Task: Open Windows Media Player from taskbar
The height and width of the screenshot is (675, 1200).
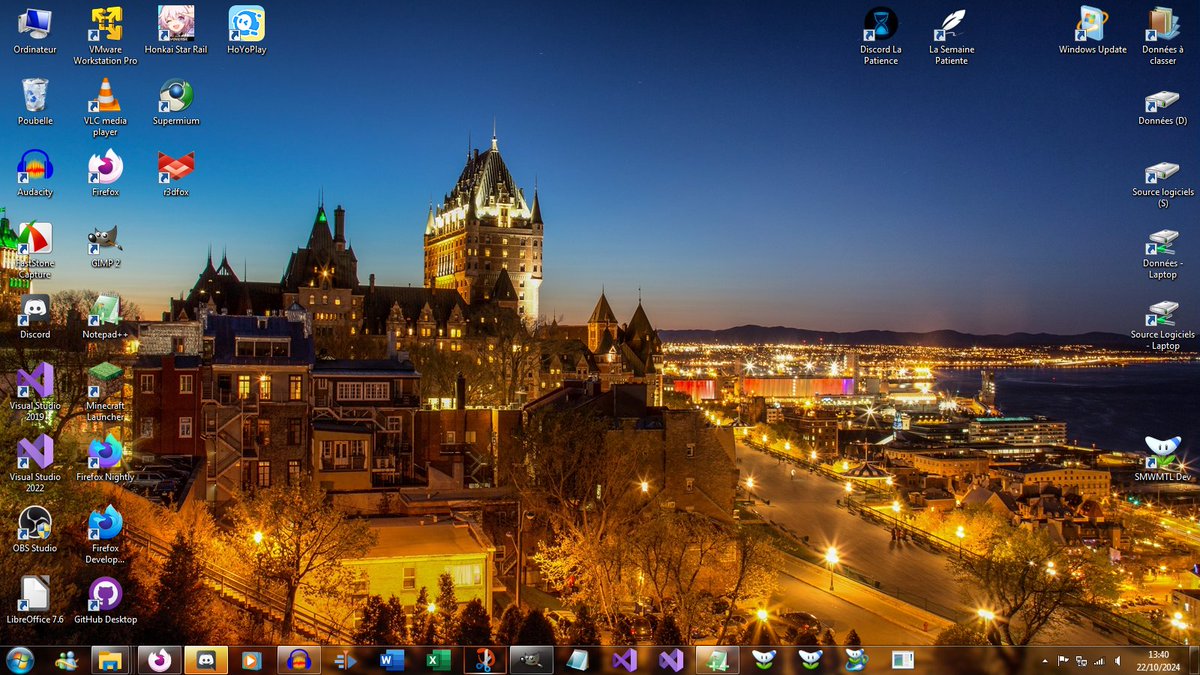Action: tap(251, 660)
